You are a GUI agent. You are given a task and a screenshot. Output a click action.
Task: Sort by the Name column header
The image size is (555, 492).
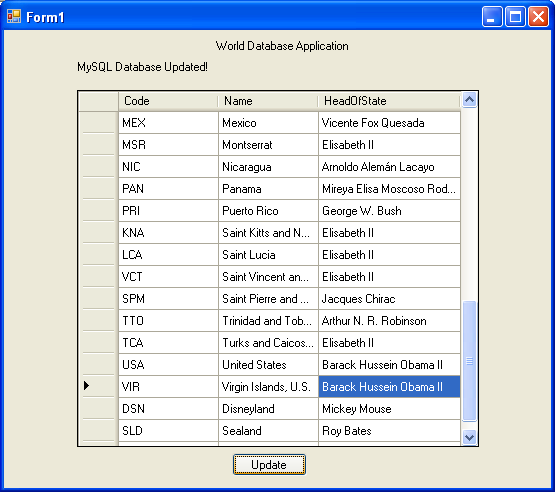(x=268, y=101)
